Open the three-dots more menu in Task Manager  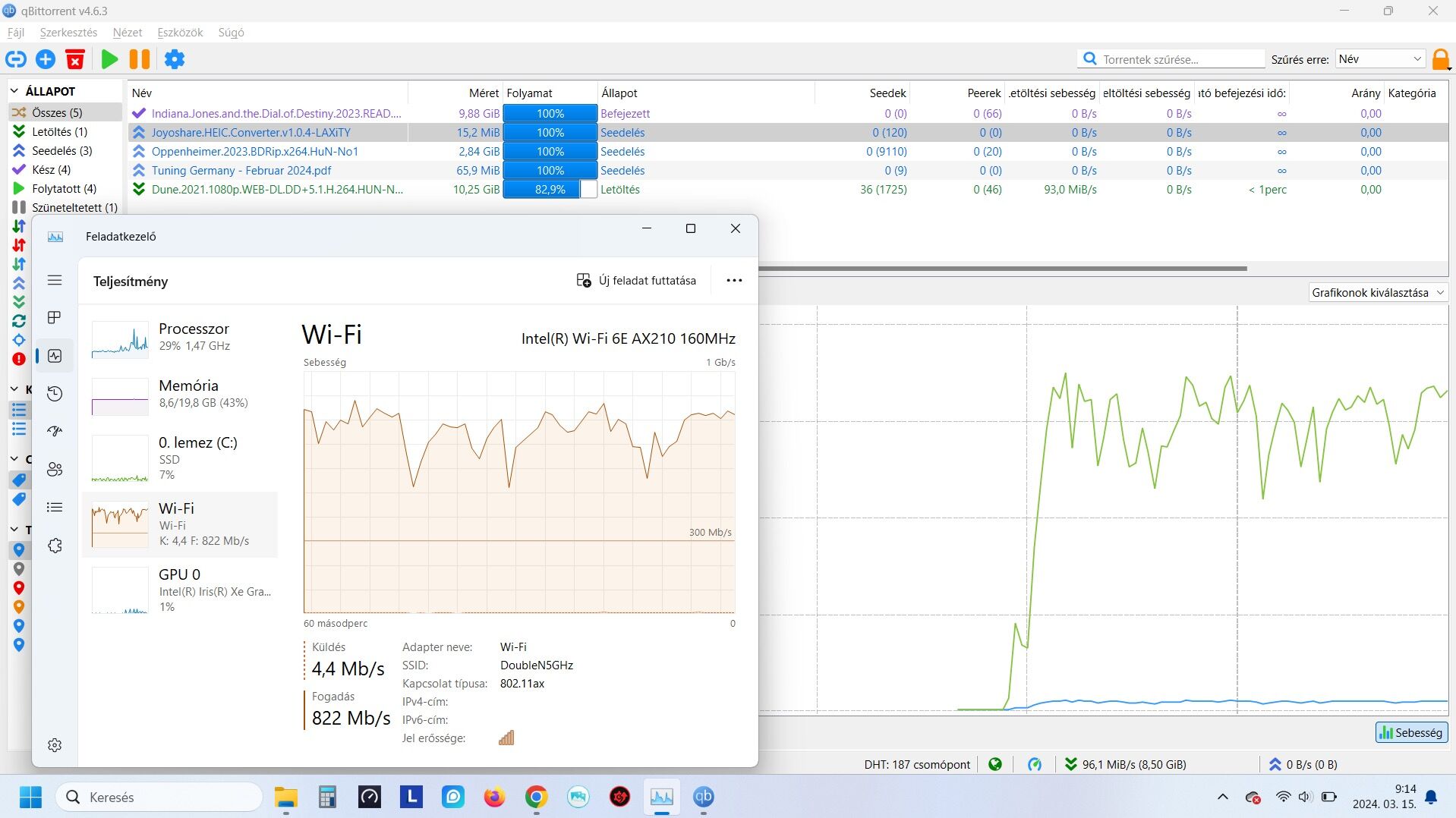734,280
